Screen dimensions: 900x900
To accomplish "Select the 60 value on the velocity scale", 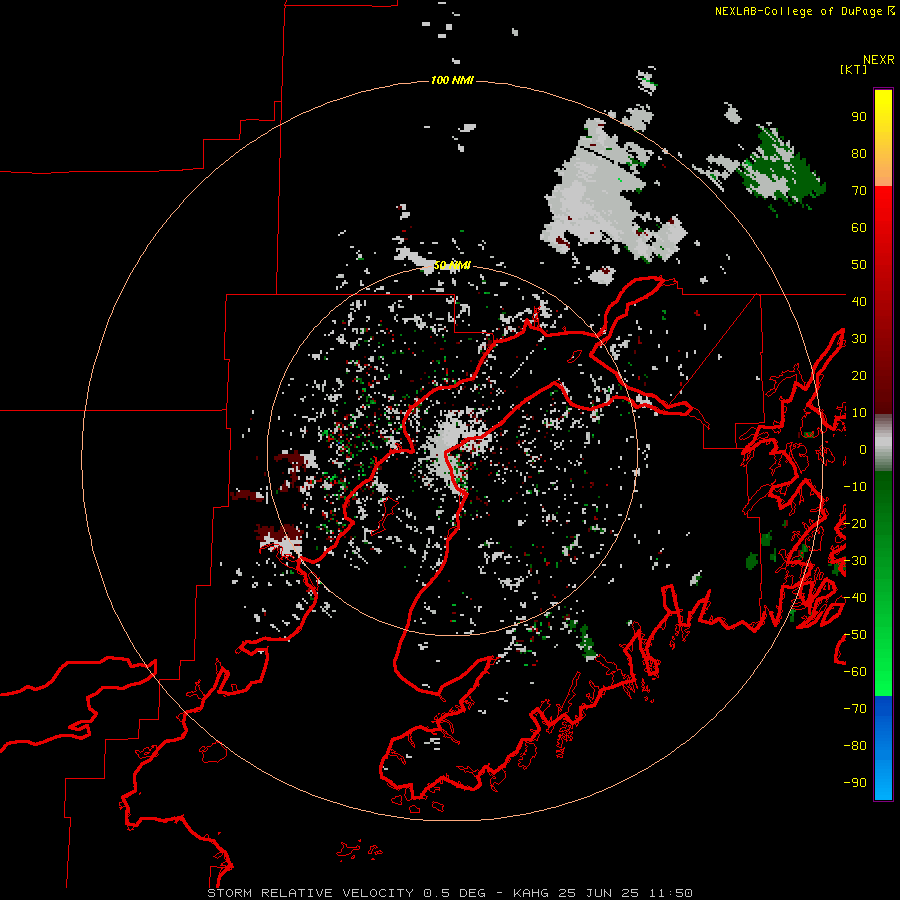I will [859, 228].
